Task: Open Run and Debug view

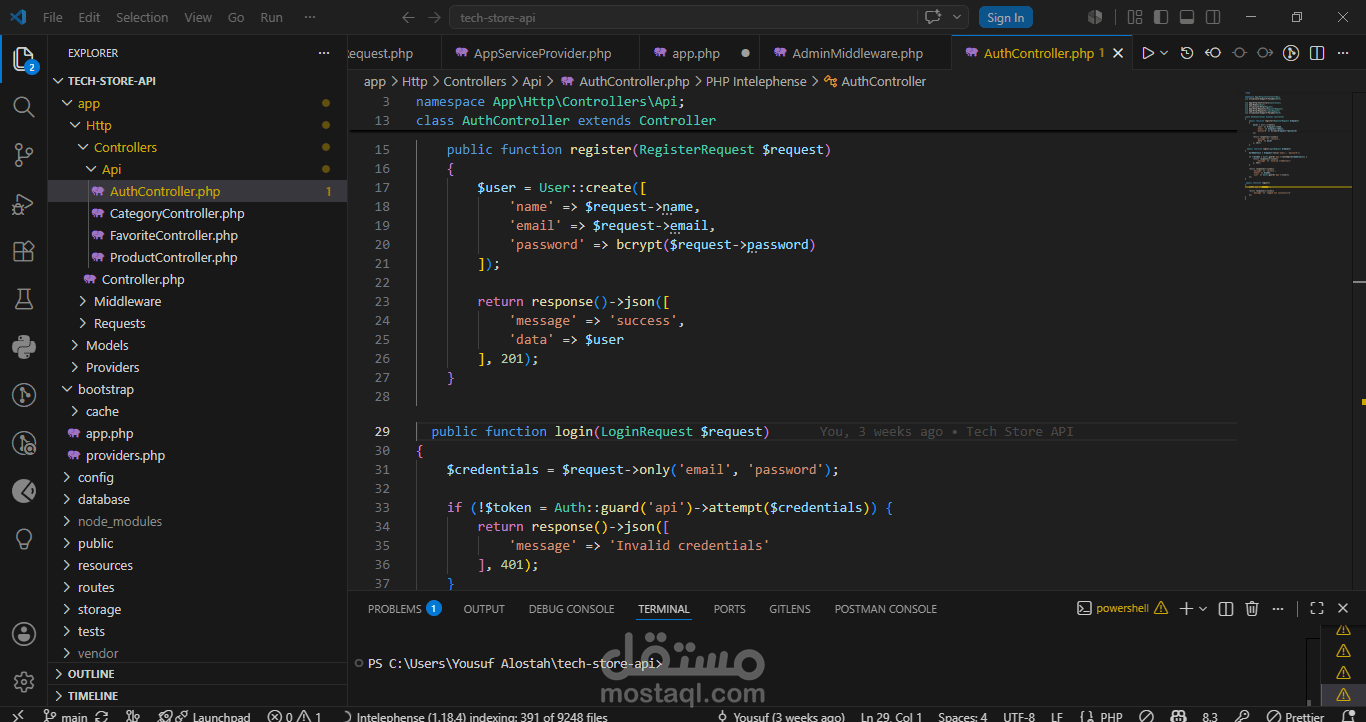Action: (x=24, y=203)
